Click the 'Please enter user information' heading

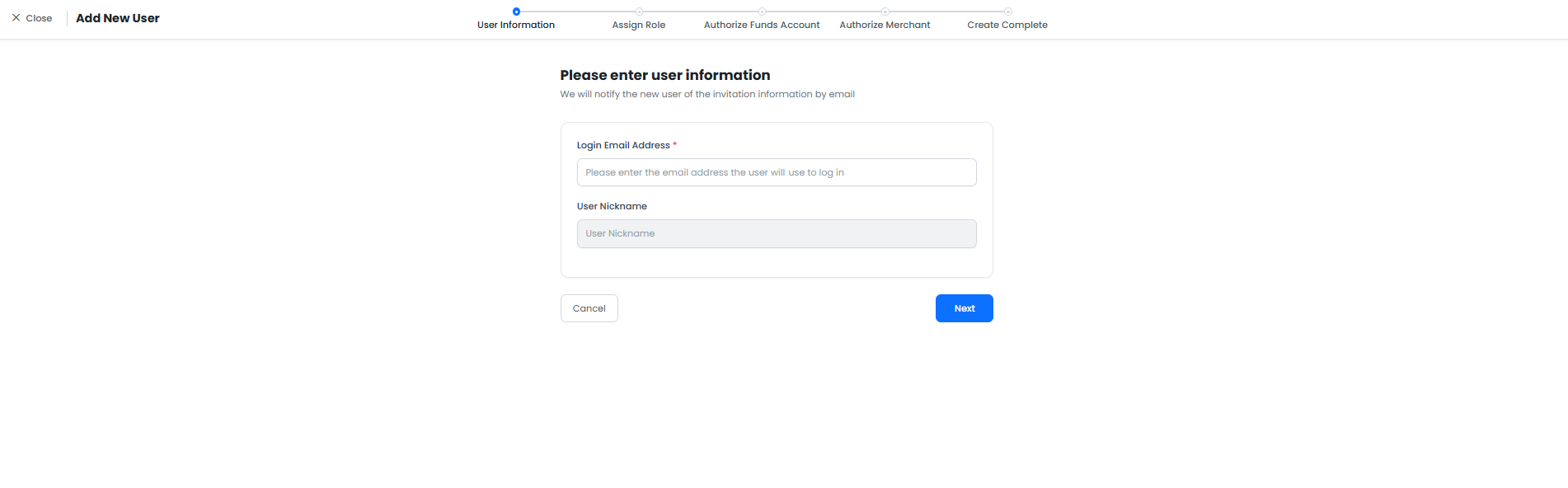tap(665, 75)
